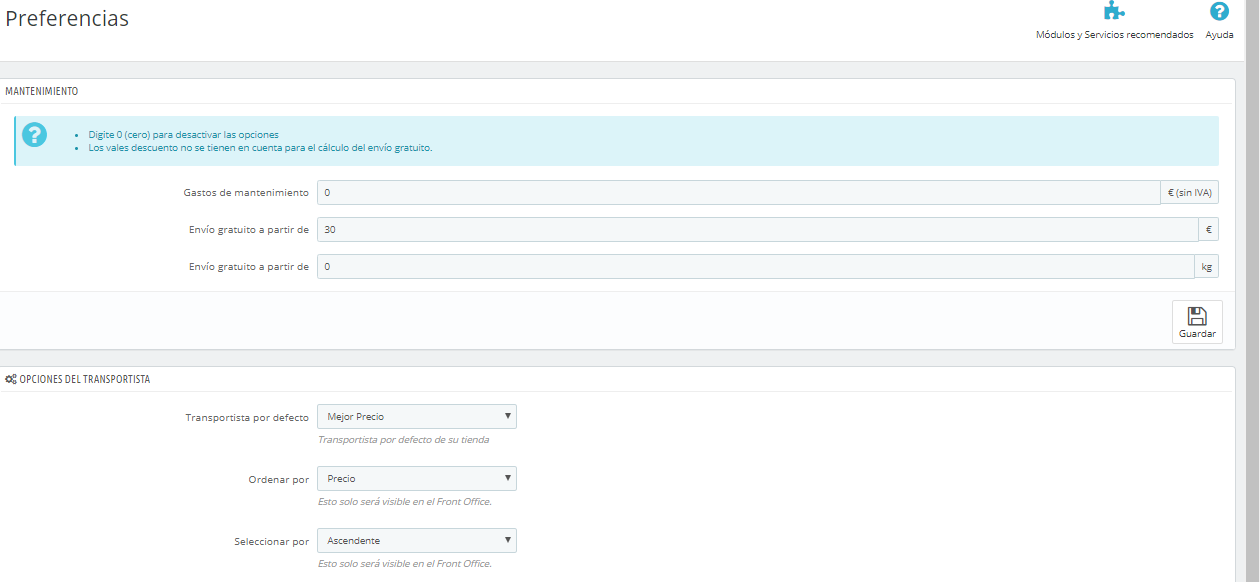Image resolution: width=1260 pixels, height=582 pixels.
Task: Click the Guardar floppy disk button
Action: pos(1197,322)
